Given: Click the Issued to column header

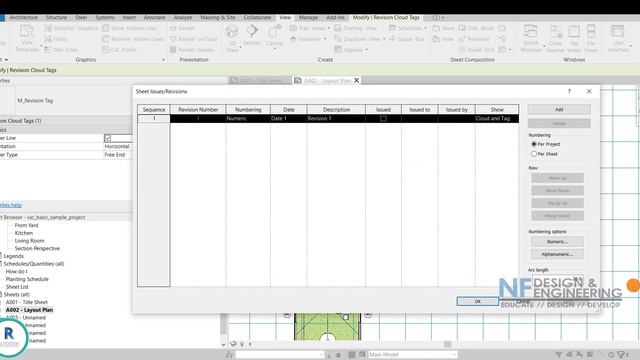Looking at the screenshot, I should (420, 109).
